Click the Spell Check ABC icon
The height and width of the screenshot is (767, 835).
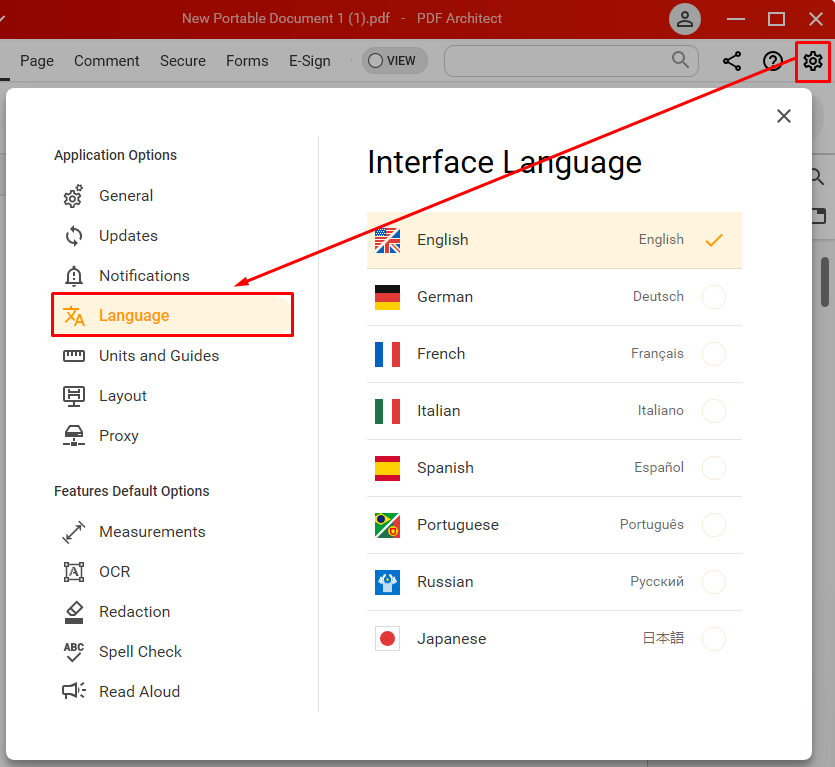tap(73, 652)
